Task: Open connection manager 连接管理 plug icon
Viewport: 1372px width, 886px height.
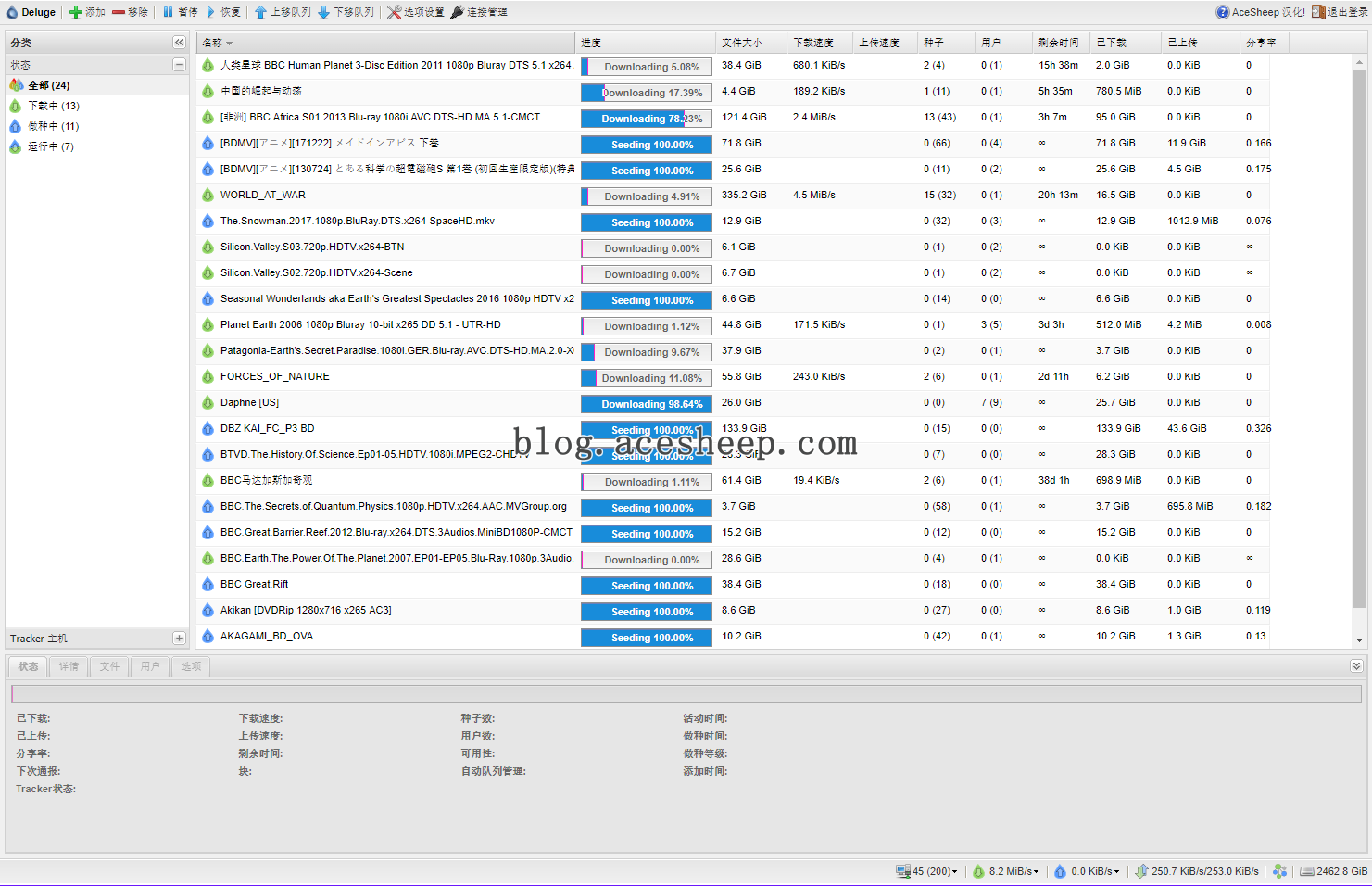Action: point(457,12)
